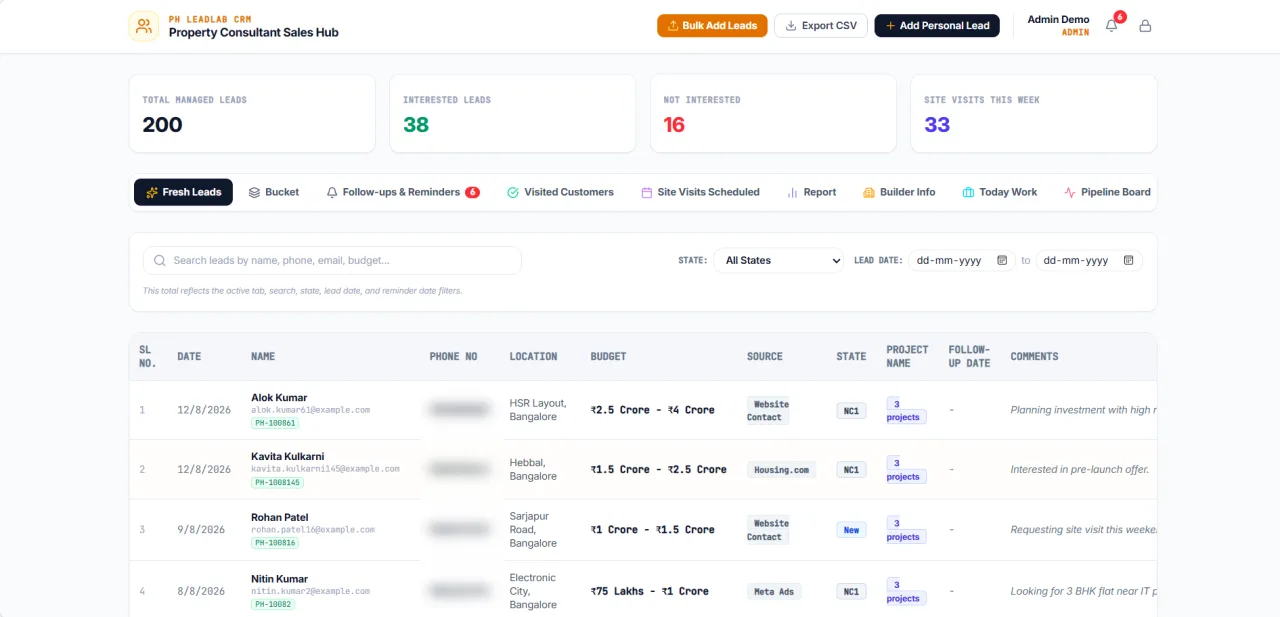This screenshot has height=617, width=1280.
Task: Expand the All States dropdown
Action: (778, 260)
